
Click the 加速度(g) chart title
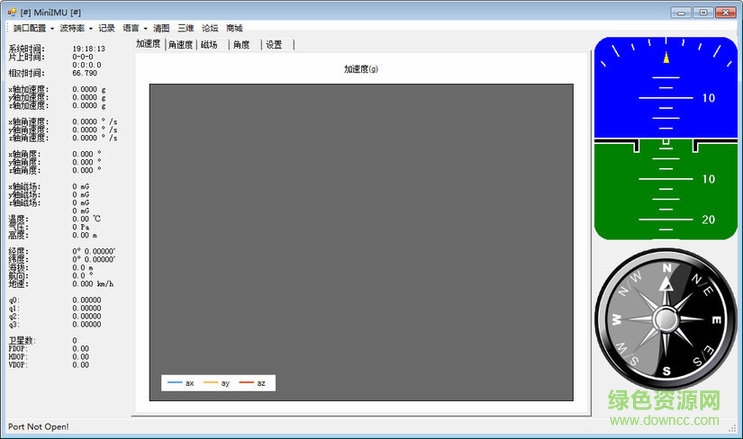click(361, 69)
